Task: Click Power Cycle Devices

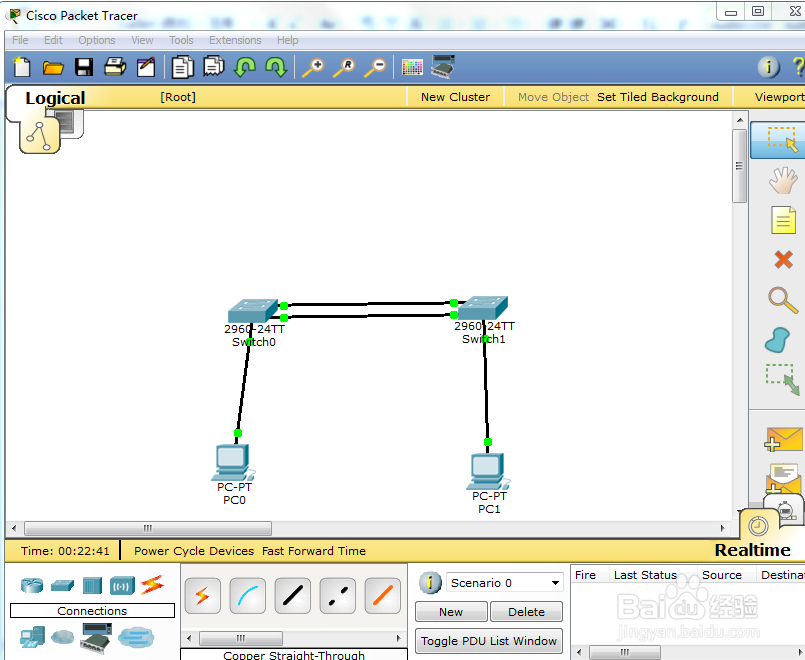Action: coord(194,551)
